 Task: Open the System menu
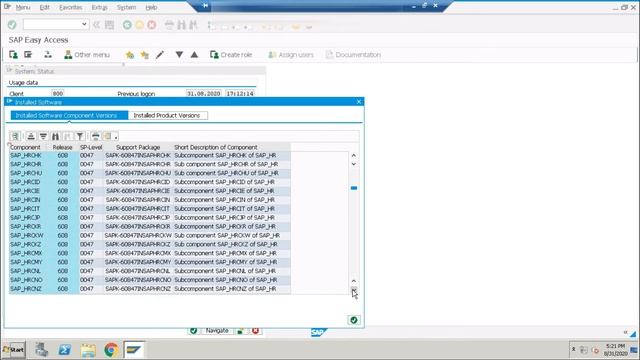tap(126, 7)
